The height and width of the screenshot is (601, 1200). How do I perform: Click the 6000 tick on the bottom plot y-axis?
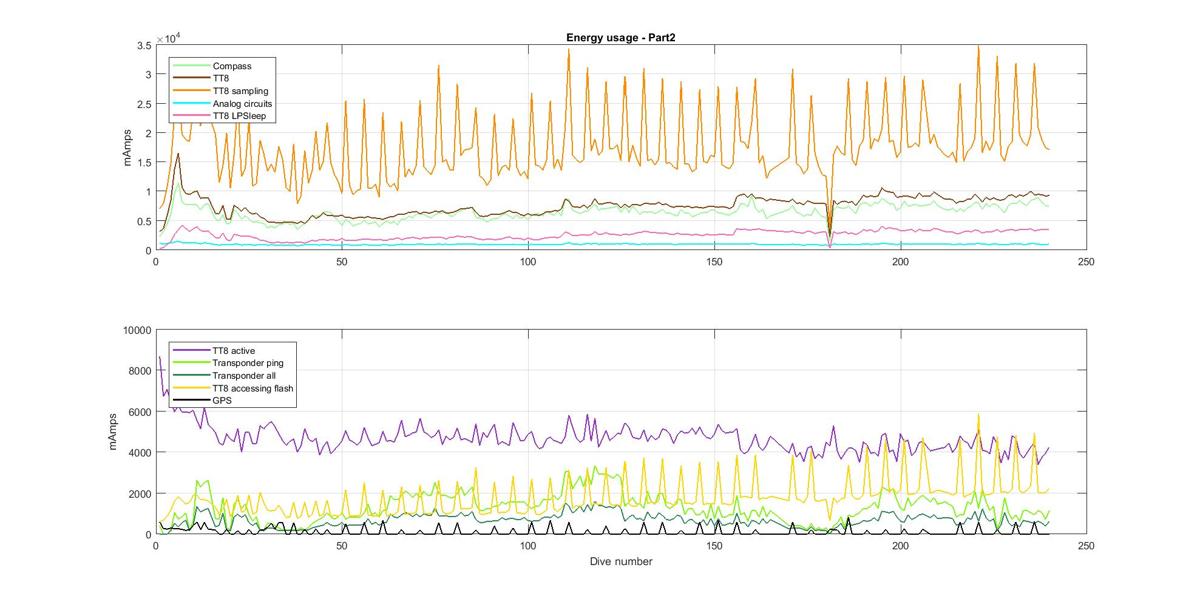[x=139, y=412]
